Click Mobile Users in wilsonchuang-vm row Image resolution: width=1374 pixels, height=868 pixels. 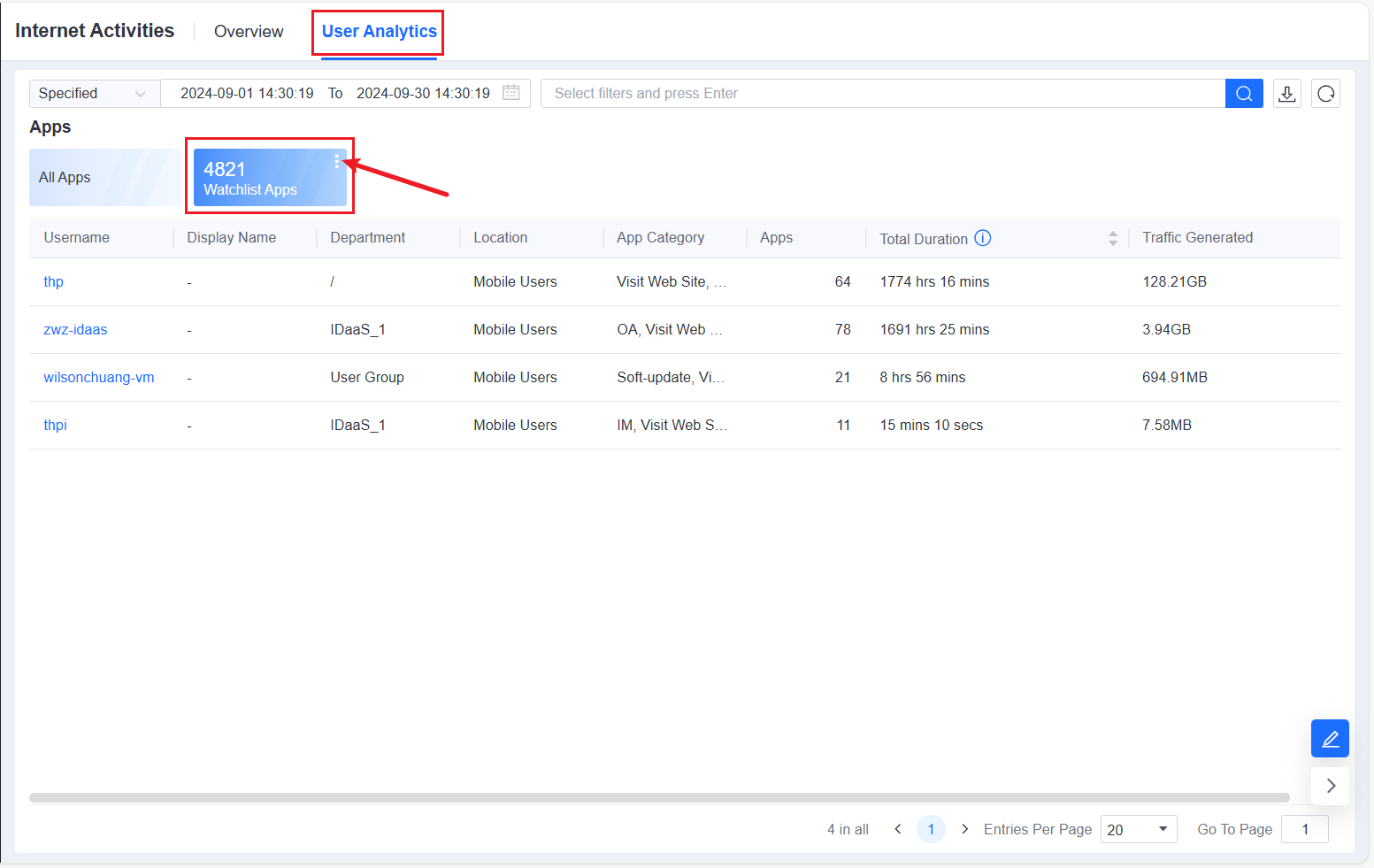(515, 377)
